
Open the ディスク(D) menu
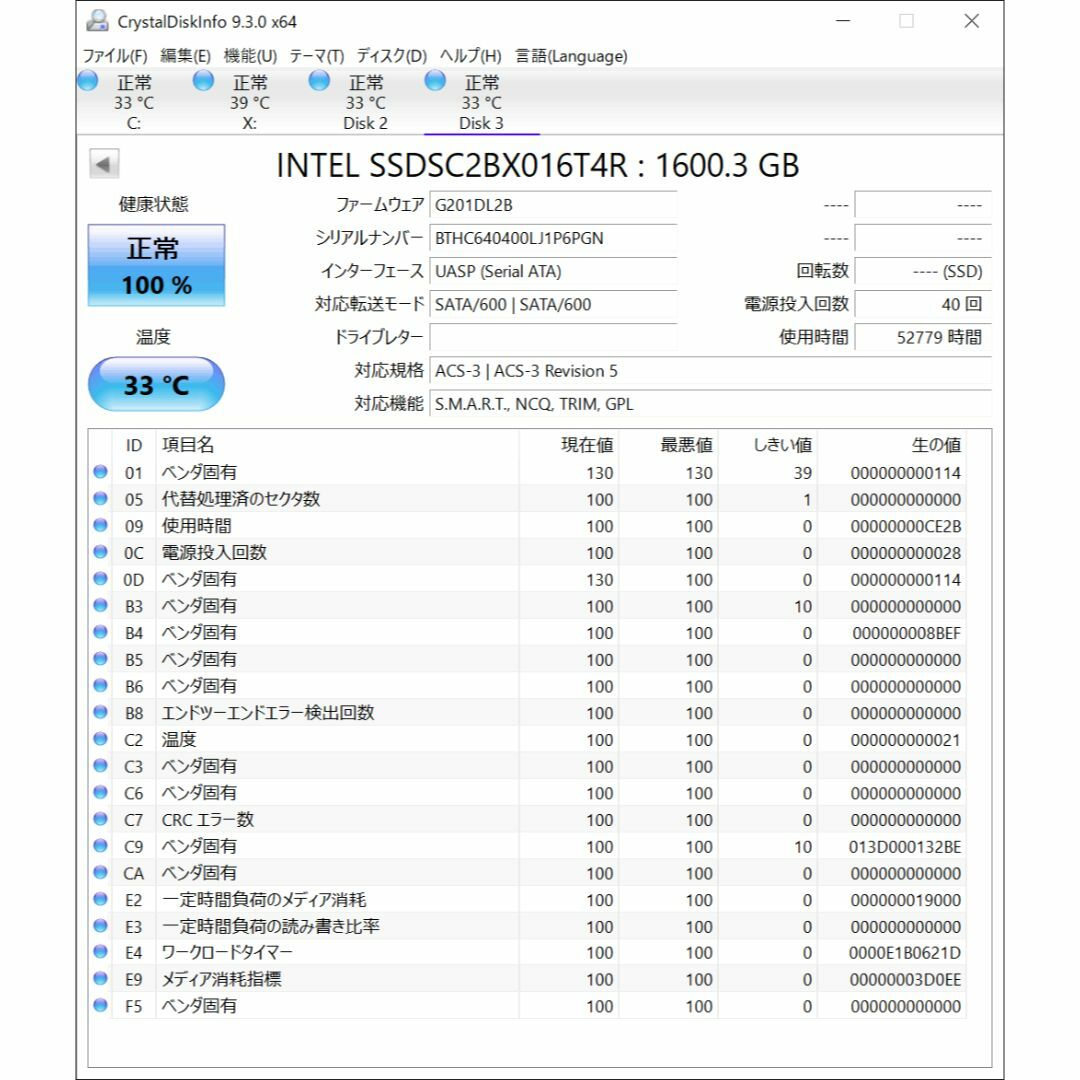click(x=391, y=56)
